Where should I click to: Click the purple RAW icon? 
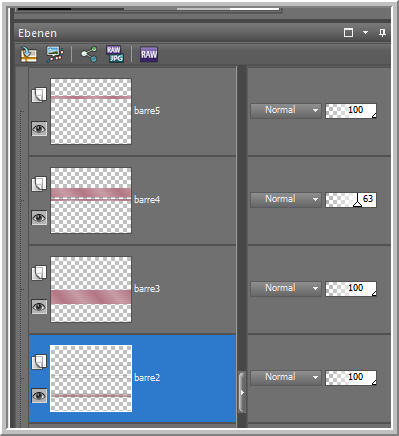(x=149, y=54)
